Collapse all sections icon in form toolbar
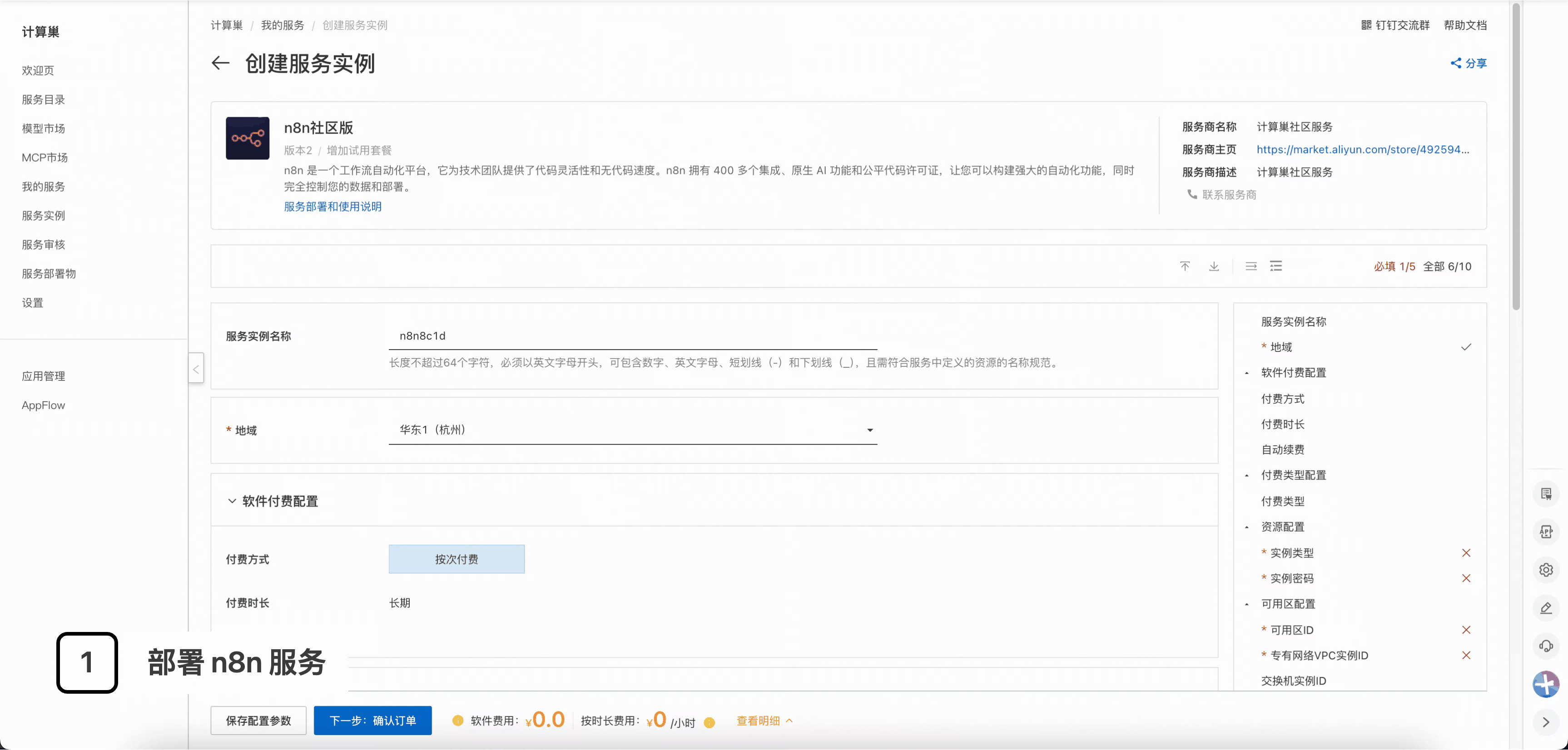The height and width of the screenshot is (750, 1568). pyautogui.click(x=1251, y=266)
